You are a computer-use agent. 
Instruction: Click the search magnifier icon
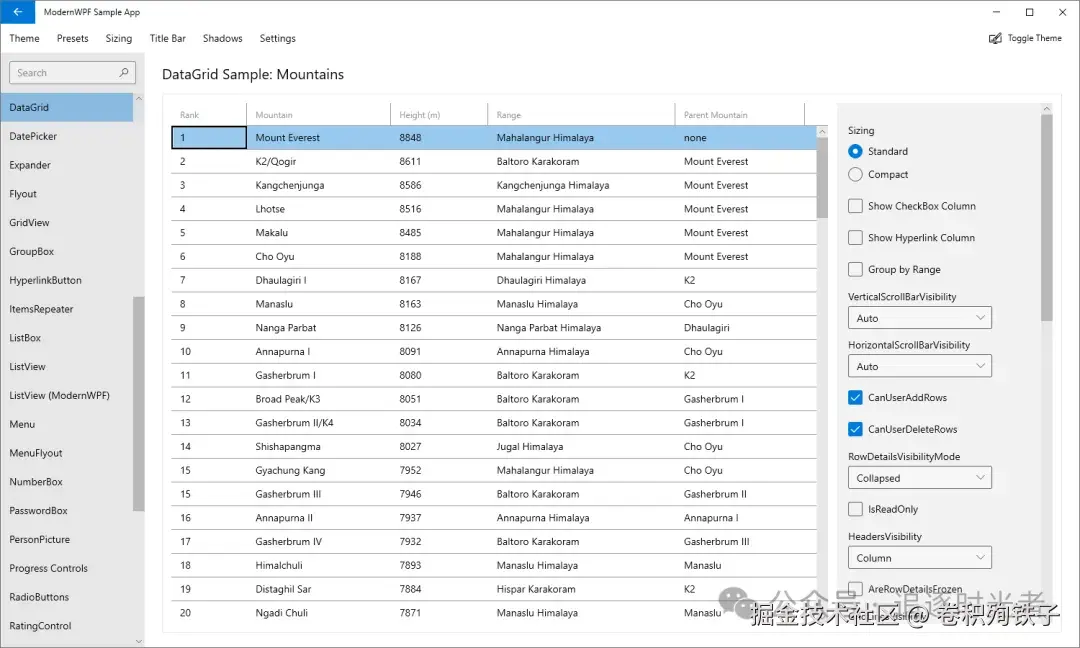(x=124, y=72)
